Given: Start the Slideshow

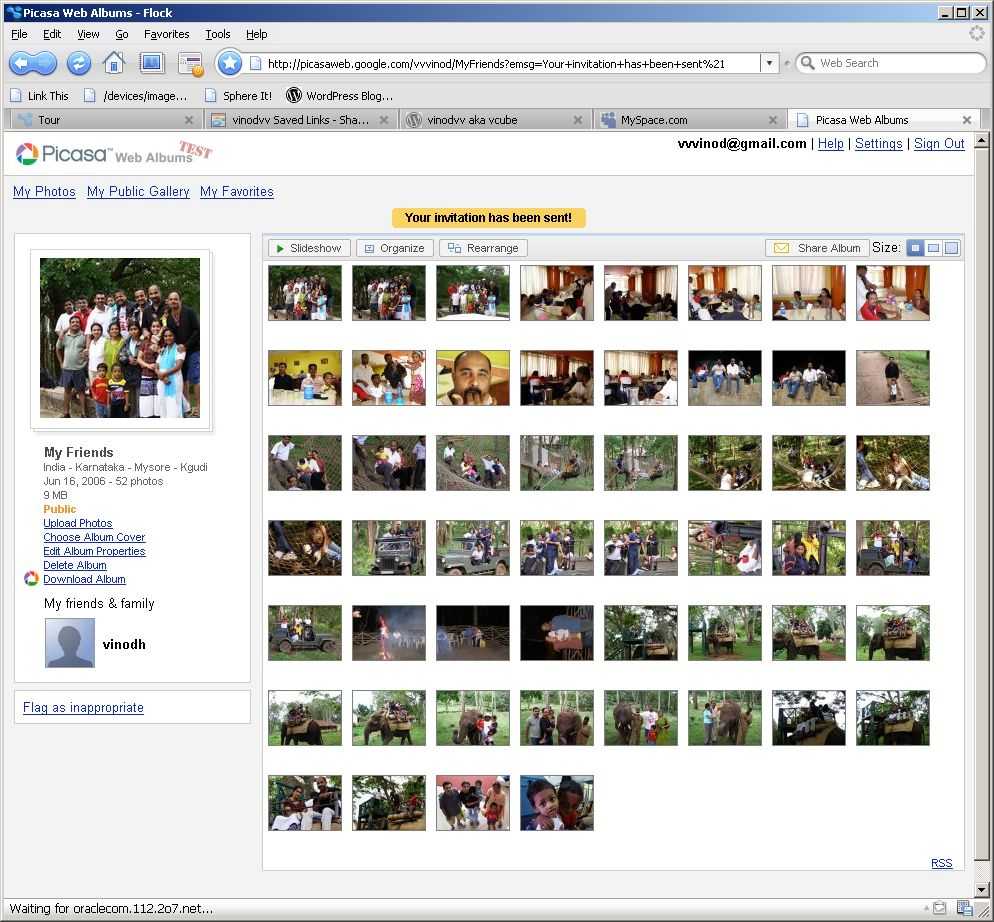Looking at the screenshot, I should click(308, 248).
